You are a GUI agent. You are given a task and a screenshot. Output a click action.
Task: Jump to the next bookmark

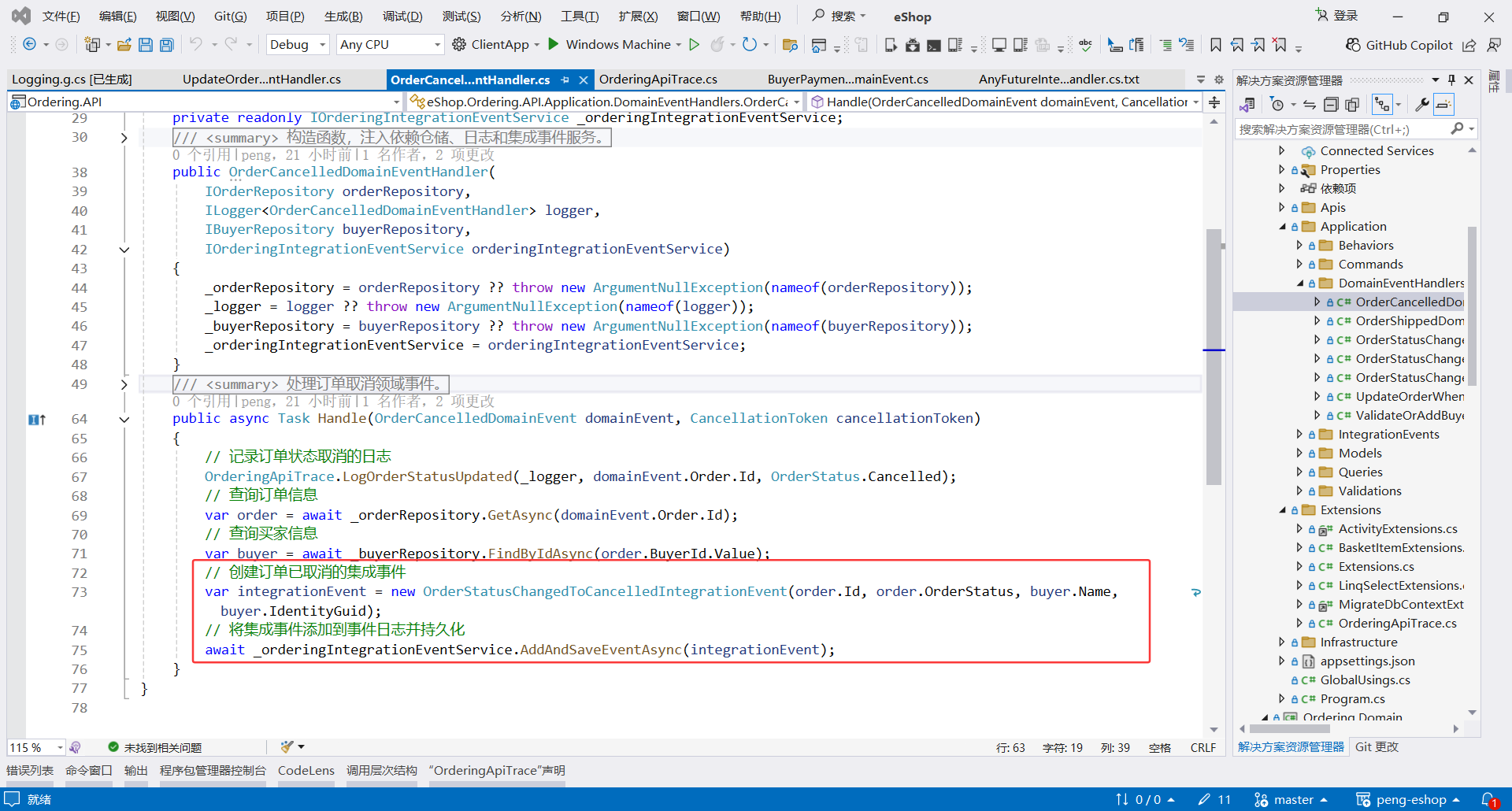pyautogui.click(x=1258, y=45)
